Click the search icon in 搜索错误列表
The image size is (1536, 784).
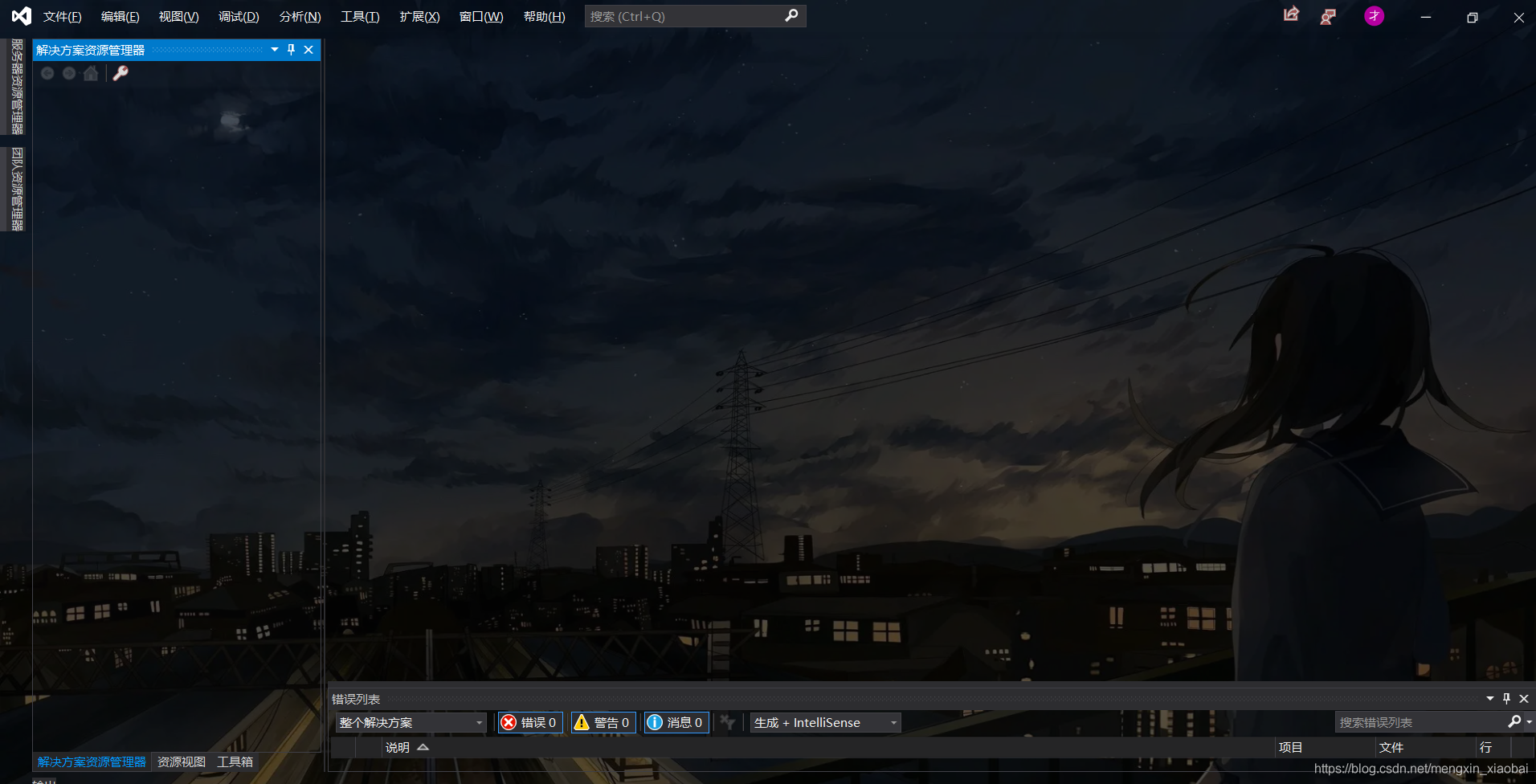point(1514,722)
